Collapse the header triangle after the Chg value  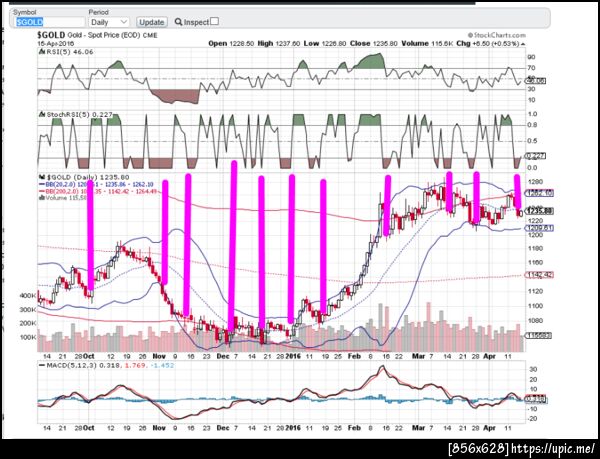[x=523, y=44]
